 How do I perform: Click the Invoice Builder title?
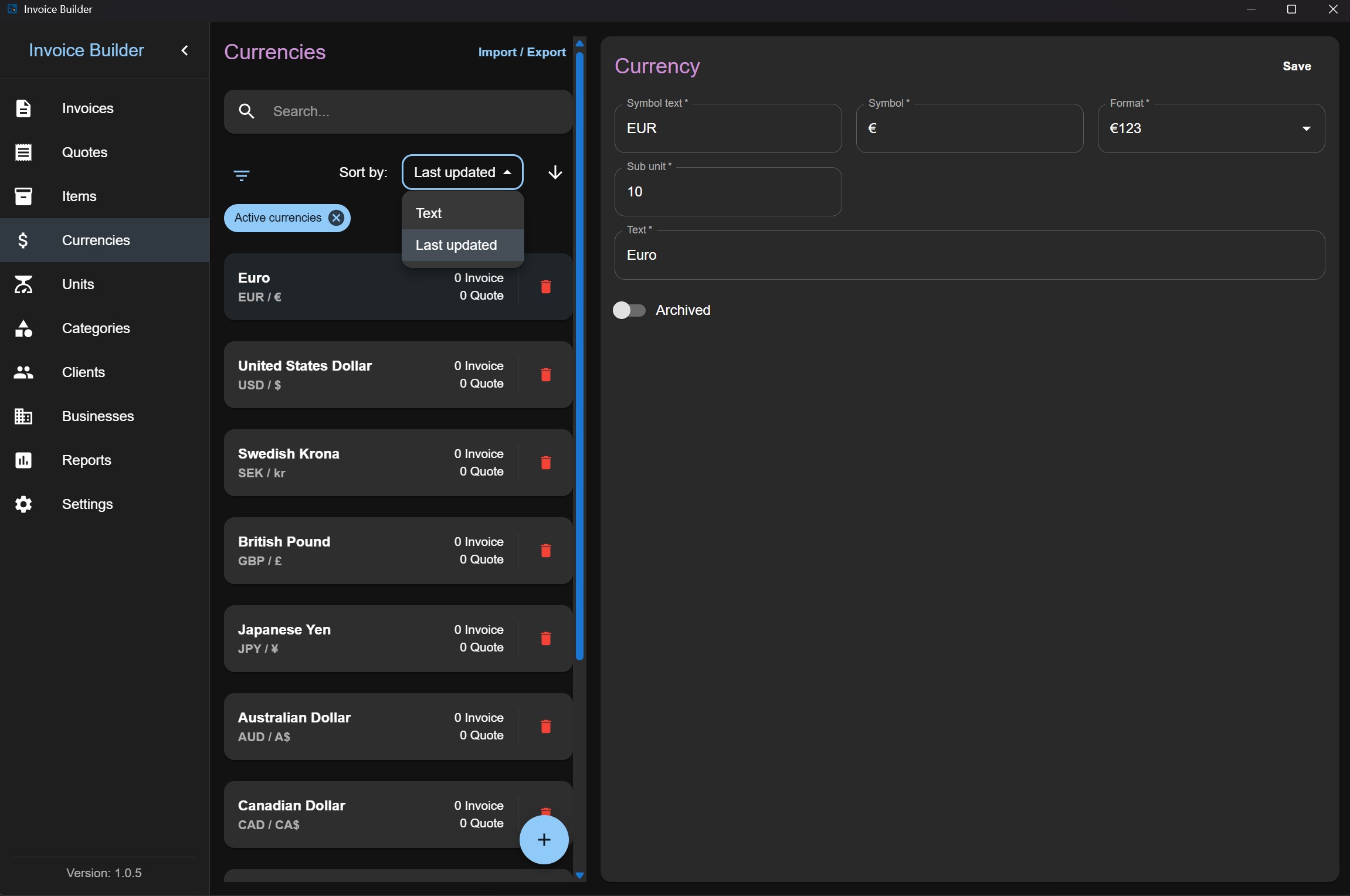point(86,50)
